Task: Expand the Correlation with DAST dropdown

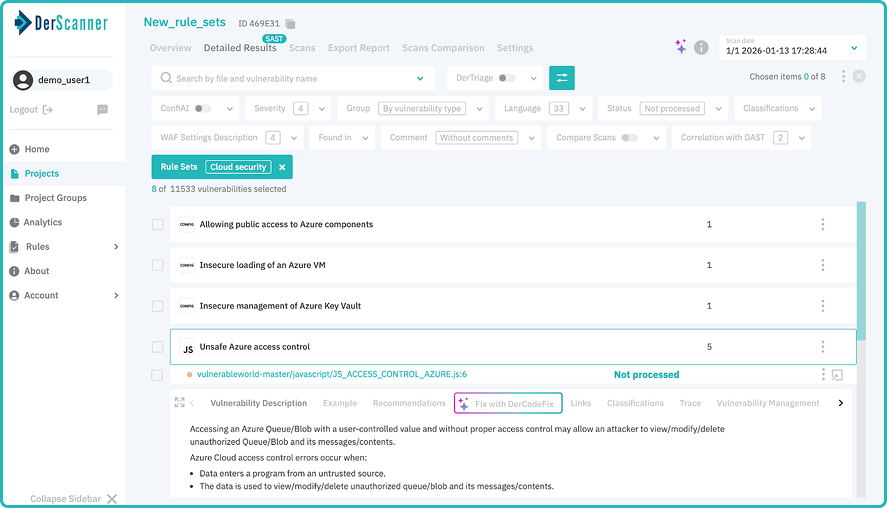Action: (802, 138)
